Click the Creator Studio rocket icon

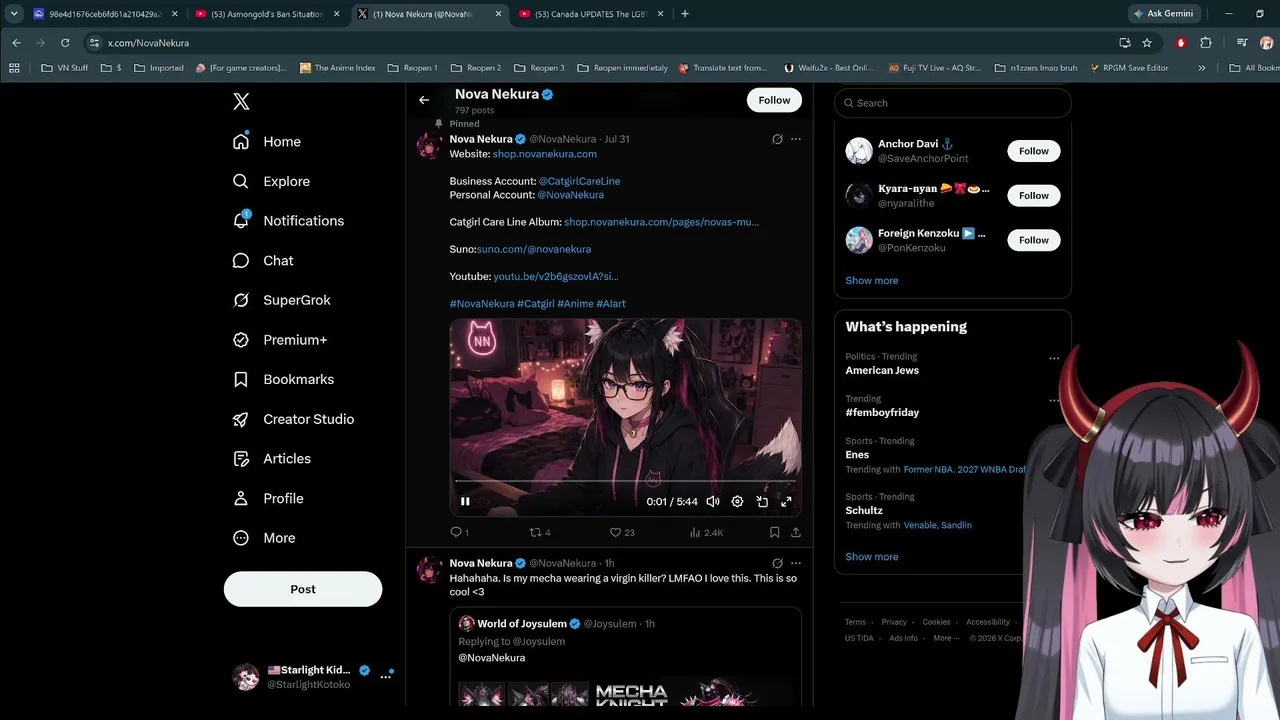[241, 419]
